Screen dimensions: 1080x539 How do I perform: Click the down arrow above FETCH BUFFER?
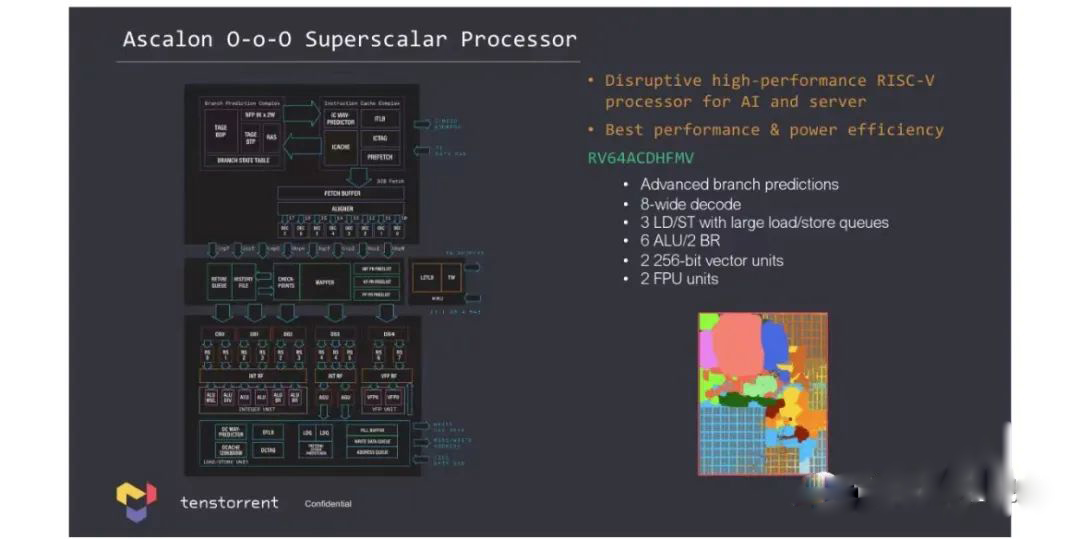tap(358, 176)
